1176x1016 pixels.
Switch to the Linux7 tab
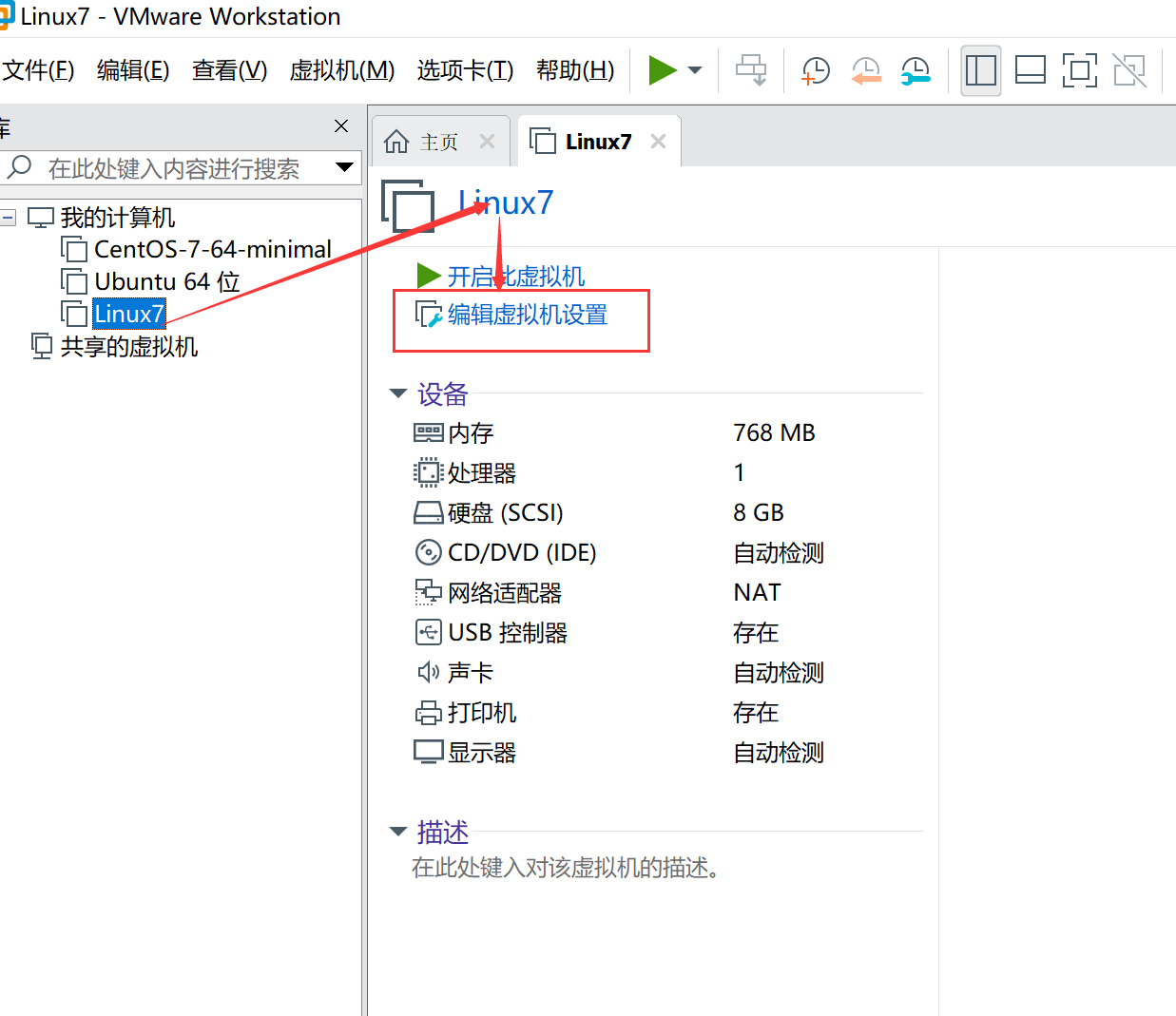click(598, 142)
